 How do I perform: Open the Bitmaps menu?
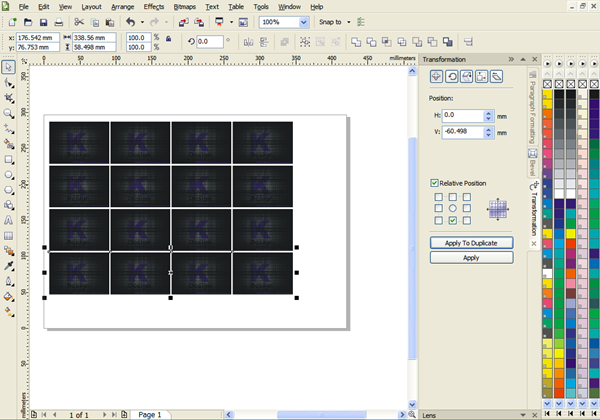[185, 7]
